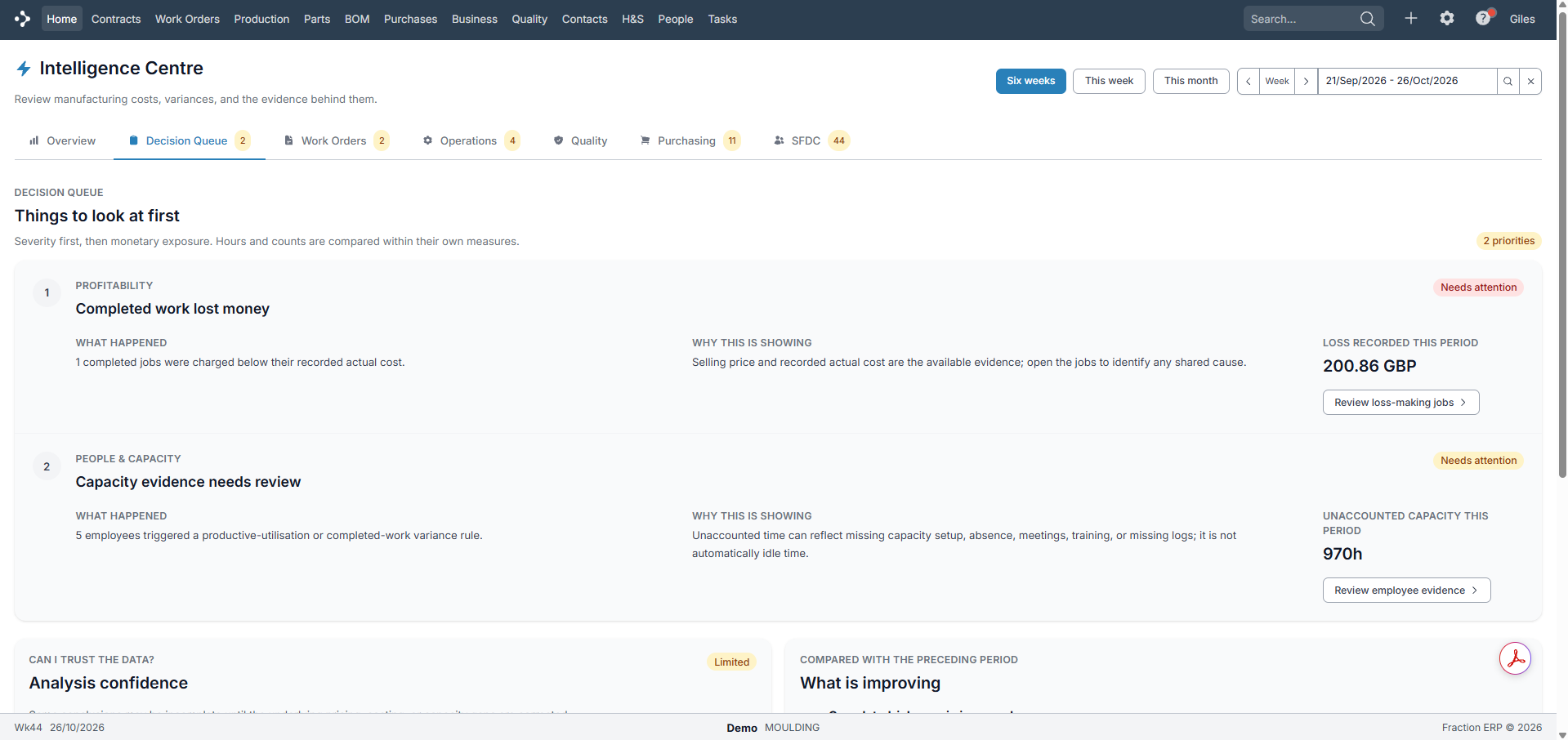Screen dimensions: 1568x740
Task: Click Review loss-making jobs button
Action: 1400,402
